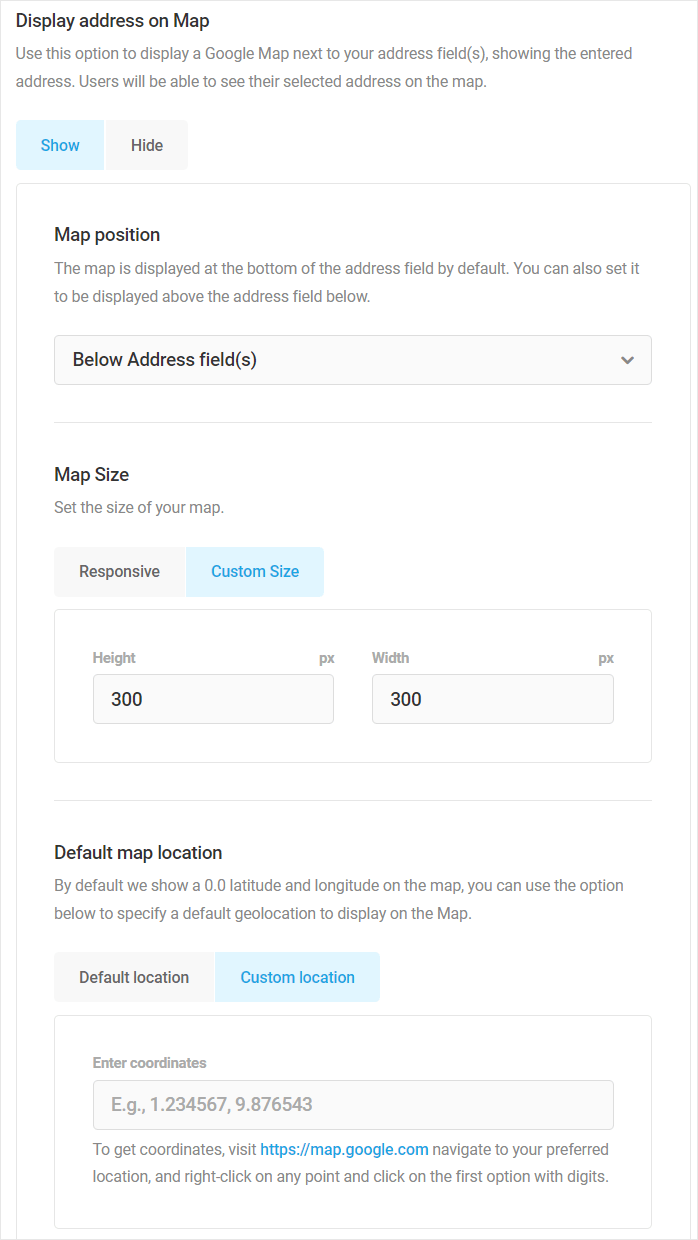The height and width of the screenshot is (1240, 698).
Task: Hide the map by selecting Hide
Action: (x=146, y=144)
